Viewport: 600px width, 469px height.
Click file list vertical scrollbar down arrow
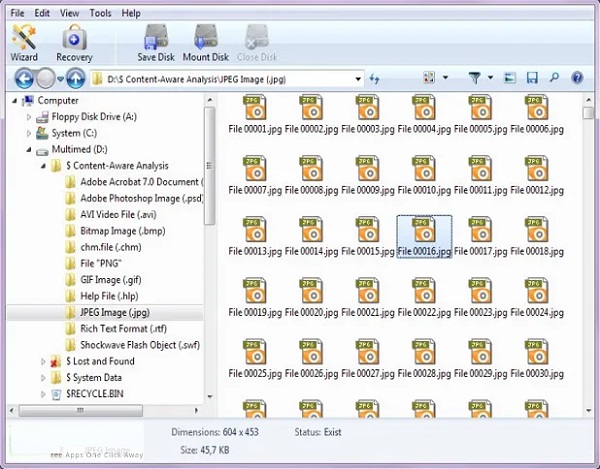pyautogui.click(x=589, y=410)
